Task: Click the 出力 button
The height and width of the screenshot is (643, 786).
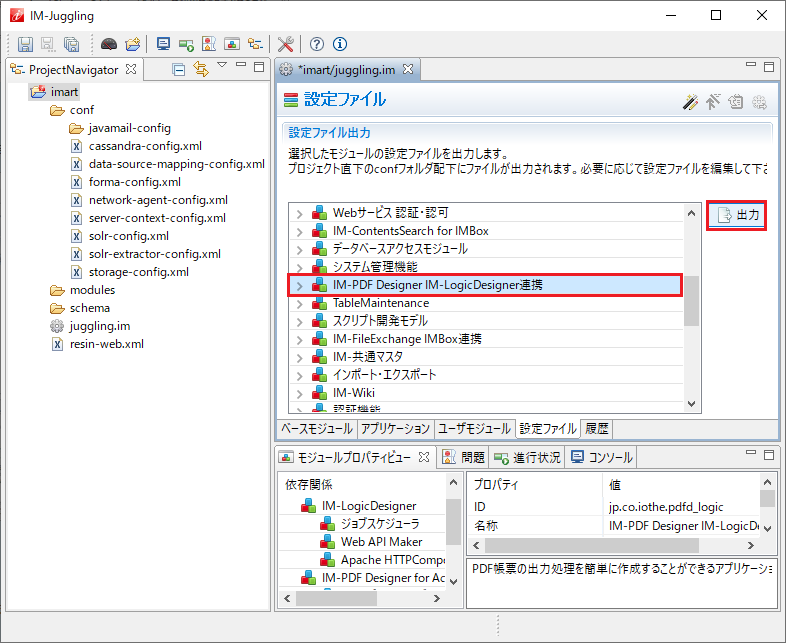Action: [x=736, y=216]
